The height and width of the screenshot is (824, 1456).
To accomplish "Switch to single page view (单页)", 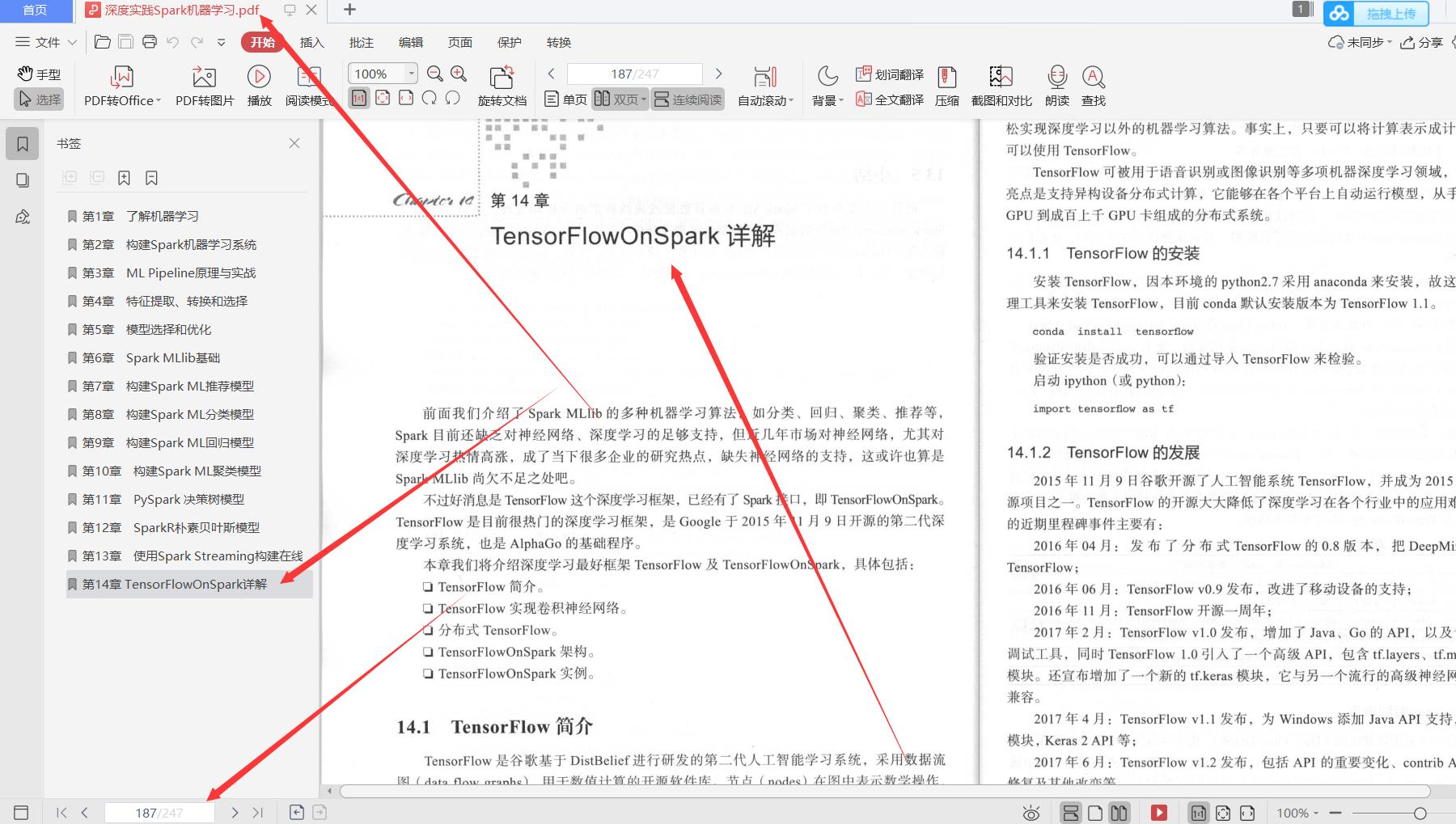I will point(566,99).
